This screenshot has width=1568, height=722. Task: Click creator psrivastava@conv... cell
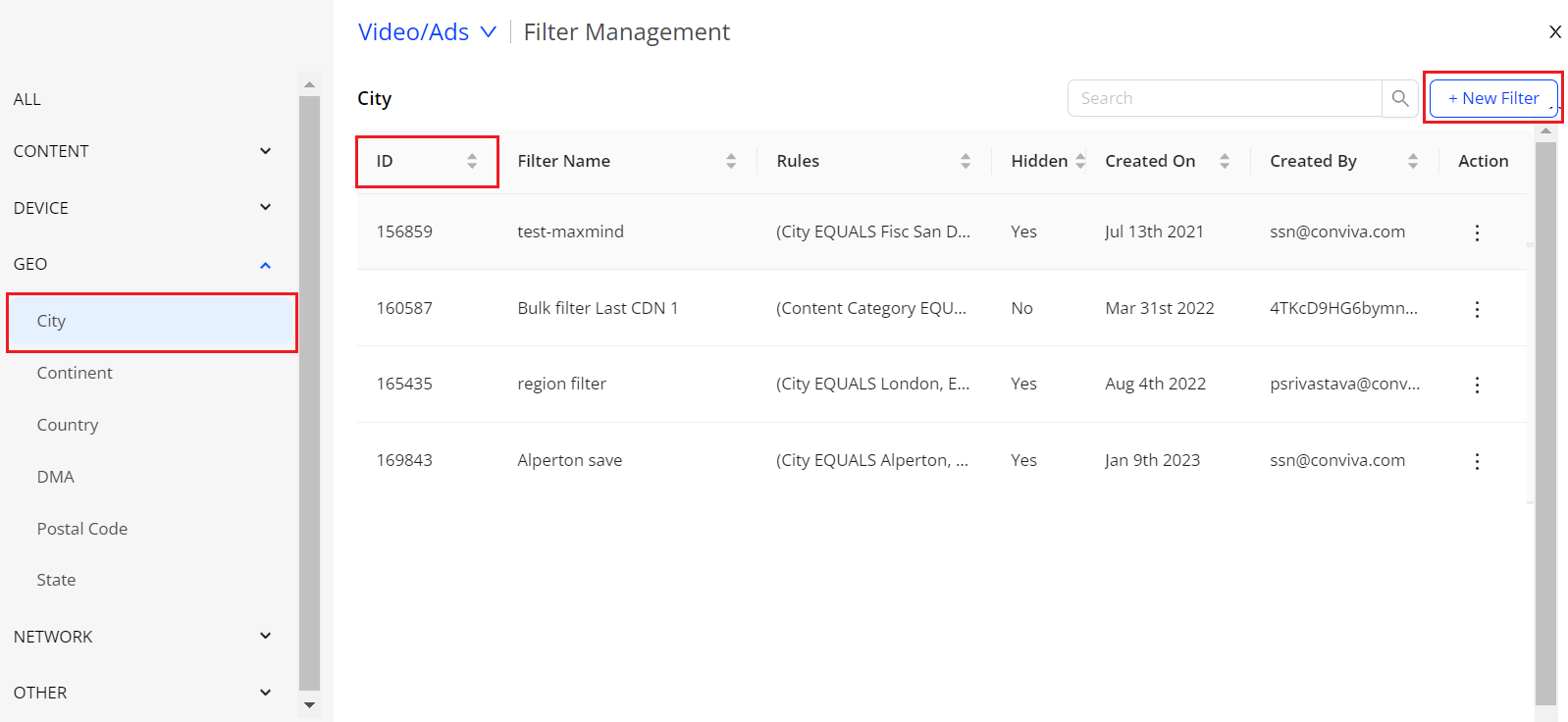point(1344,384)
